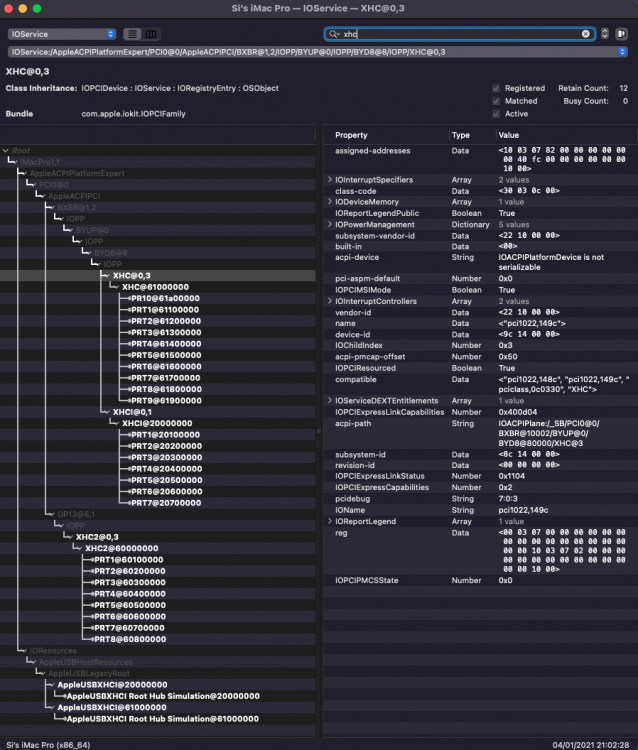
Task: Collapse the XHCI@20000000 node
Action: coord(115,423)
